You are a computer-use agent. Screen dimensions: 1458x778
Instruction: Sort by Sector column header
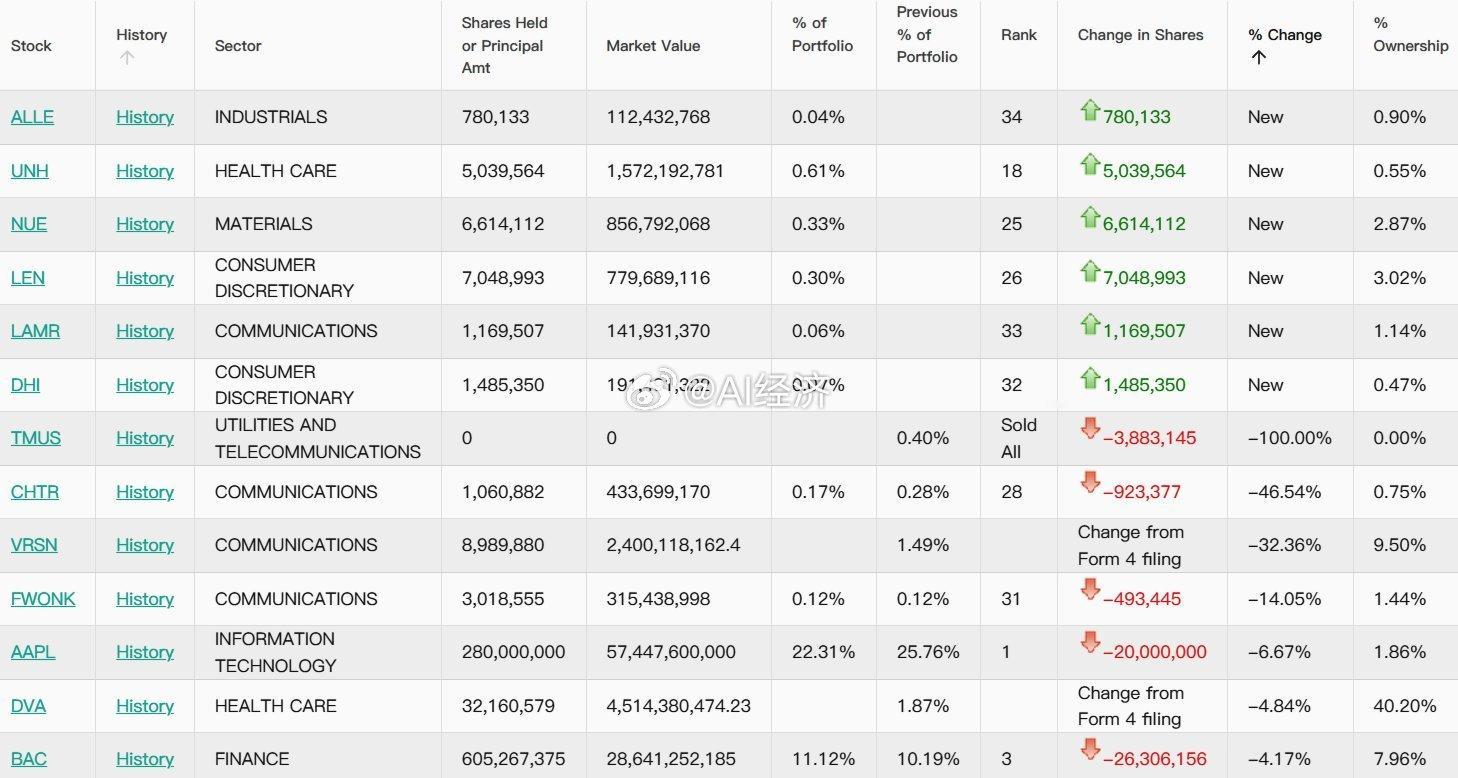coord(238,46)
